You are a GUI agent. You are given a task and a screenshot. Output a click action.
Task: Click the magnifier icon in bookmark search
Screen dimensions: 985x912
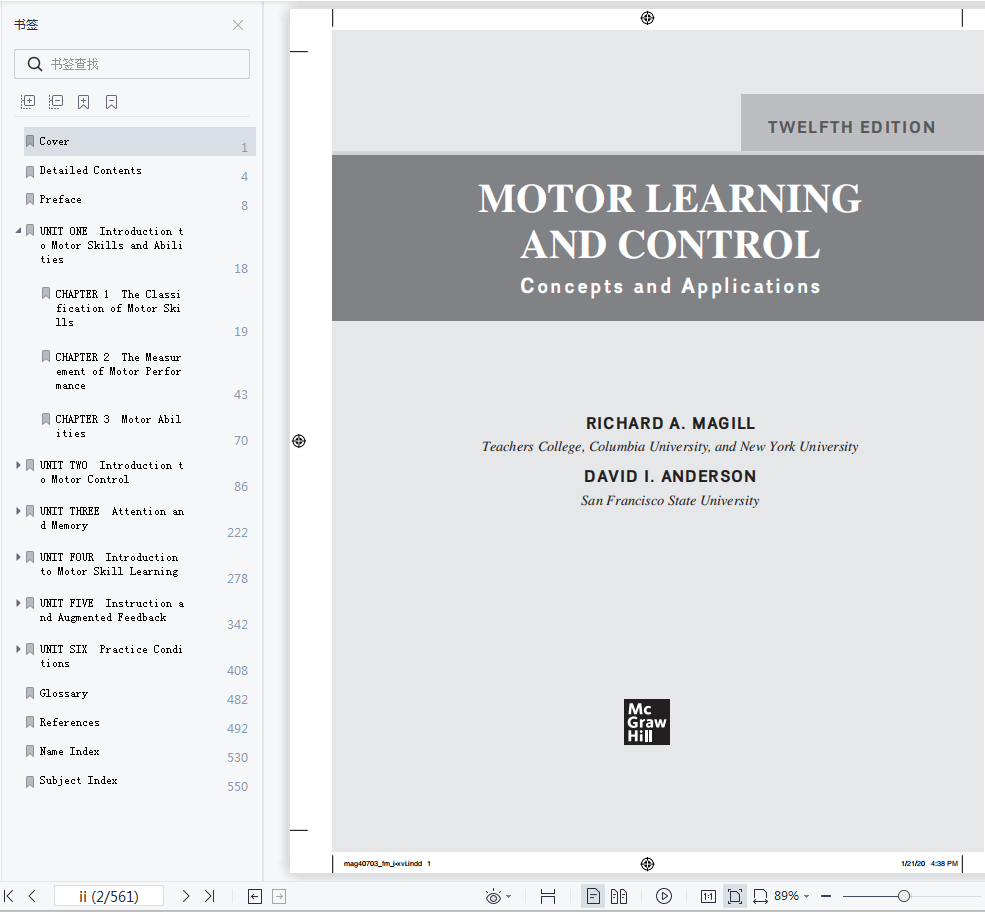click(x=35, y=64)
